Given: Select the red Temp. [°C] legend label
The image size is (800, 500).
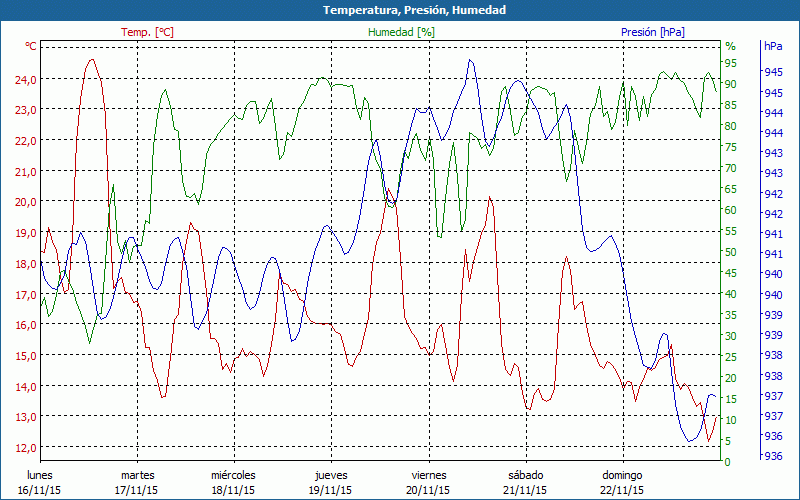Looking at the screenshot, I should coord(147,32).
